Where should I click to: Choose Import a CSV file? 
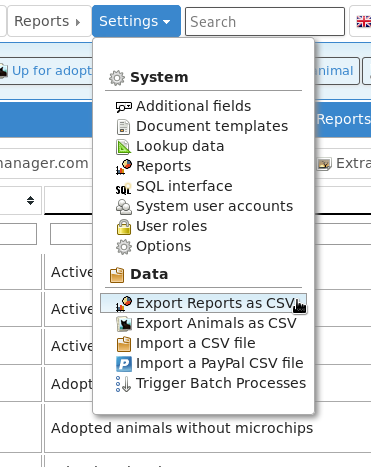point(196,343)
